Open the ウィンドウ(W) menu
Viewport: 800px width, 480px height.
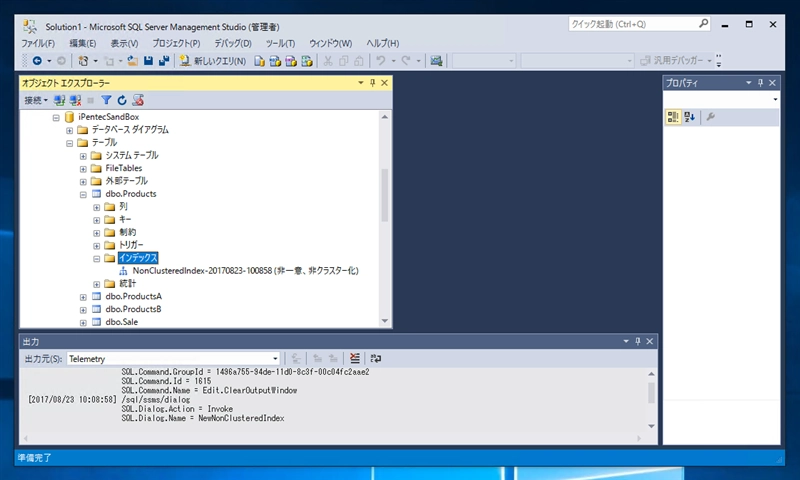click(x=331, y=43)
